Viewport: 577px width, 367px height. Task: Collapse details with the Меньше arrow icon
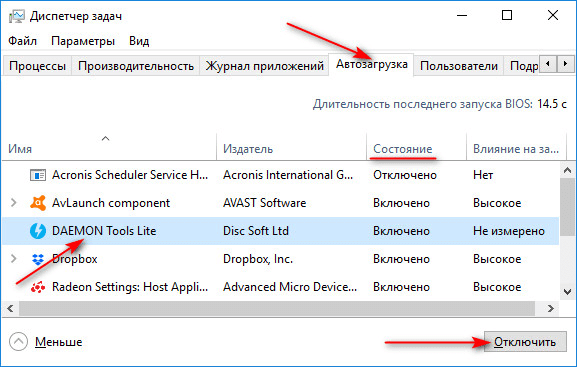[x=18, y=342]
